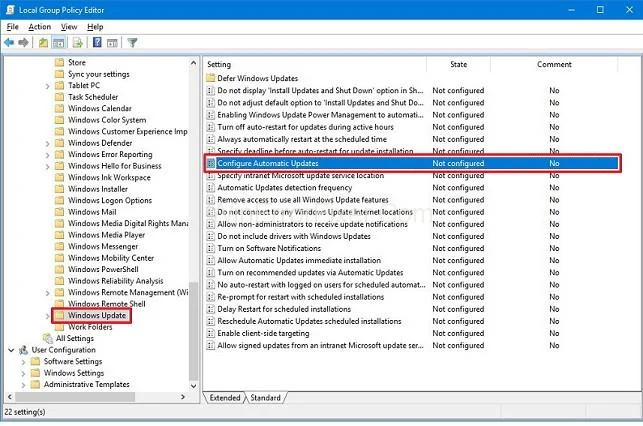The image size is (643, 426).
Task: Toggle Show/Hide Action Pane icon
Action: coord(112,42)
